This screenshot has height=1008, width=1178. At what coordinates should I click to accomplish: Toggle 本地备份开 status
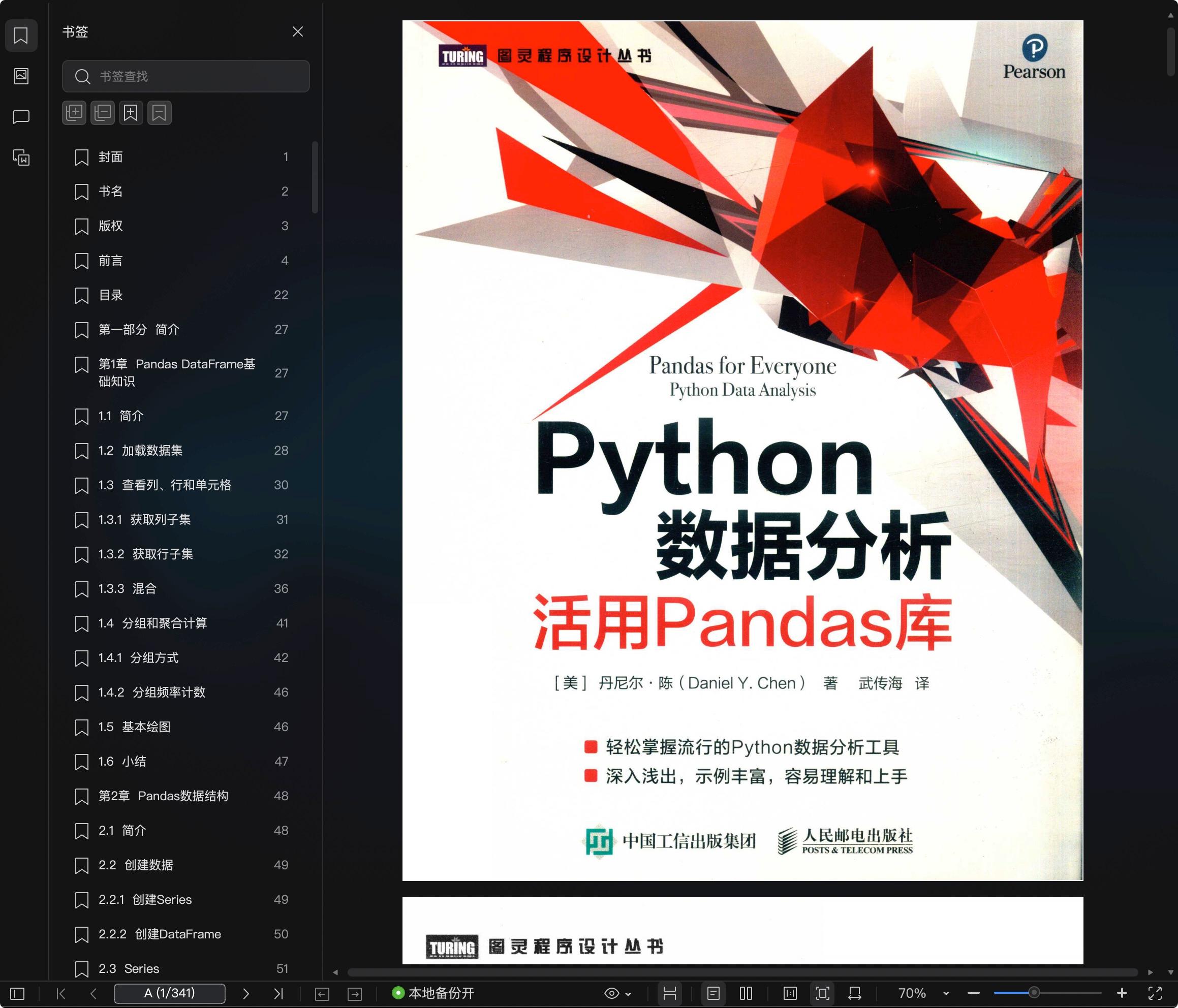click(433, 993)
